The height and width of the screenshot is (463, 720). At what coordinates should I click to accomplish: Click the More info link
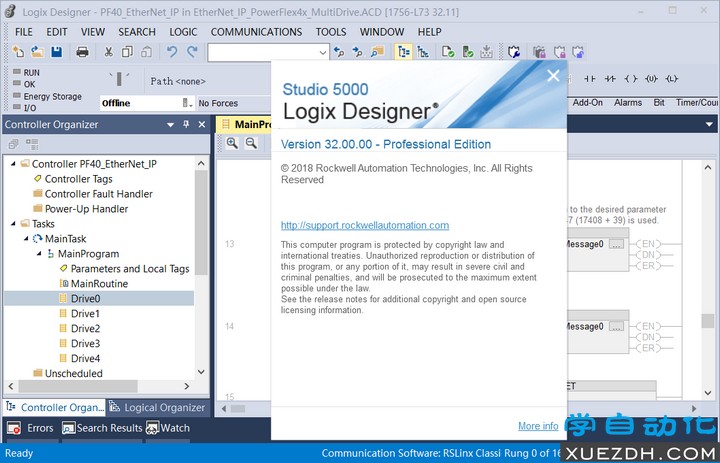click(x=538, y=426)
